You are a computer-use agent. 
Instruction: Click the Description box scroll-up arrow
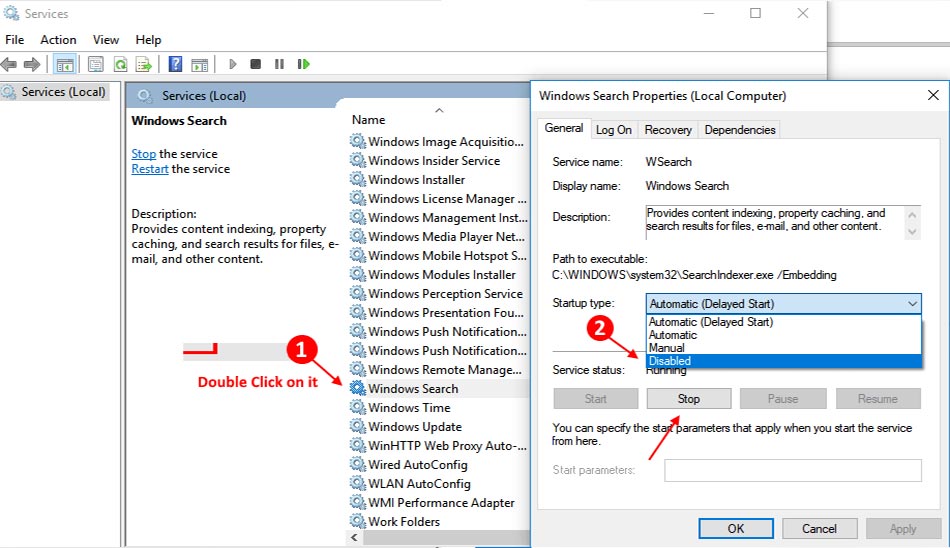pos(912,214)
